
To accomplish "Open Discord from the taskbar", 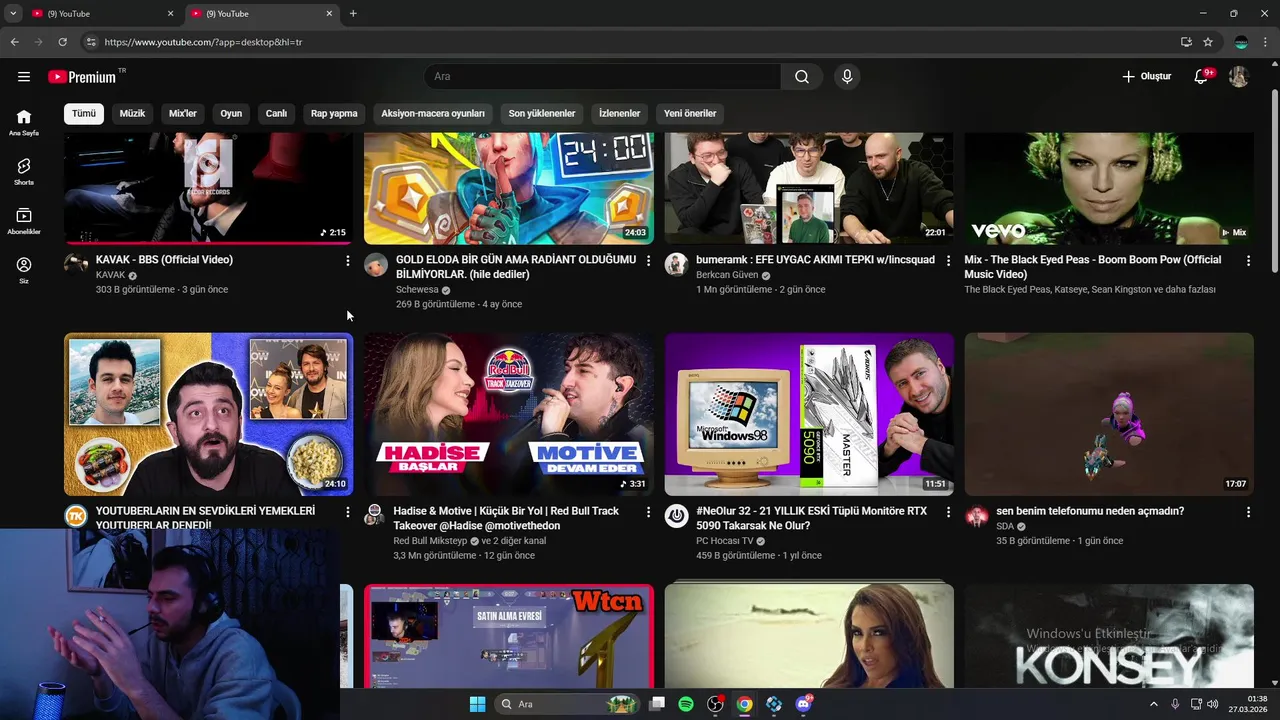I will 803,704.
